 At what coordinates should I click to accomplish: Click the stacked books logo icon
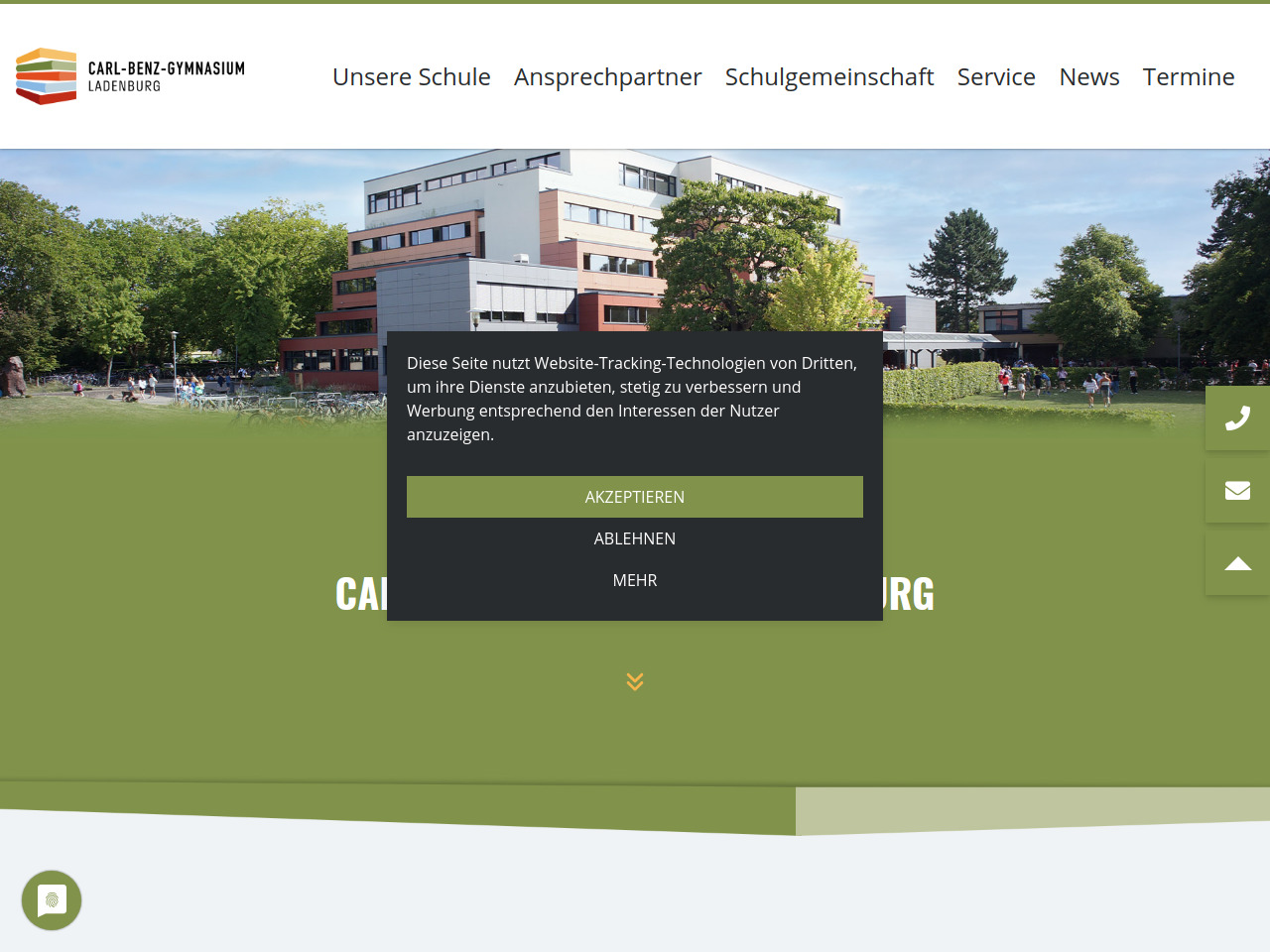(46, 76)
